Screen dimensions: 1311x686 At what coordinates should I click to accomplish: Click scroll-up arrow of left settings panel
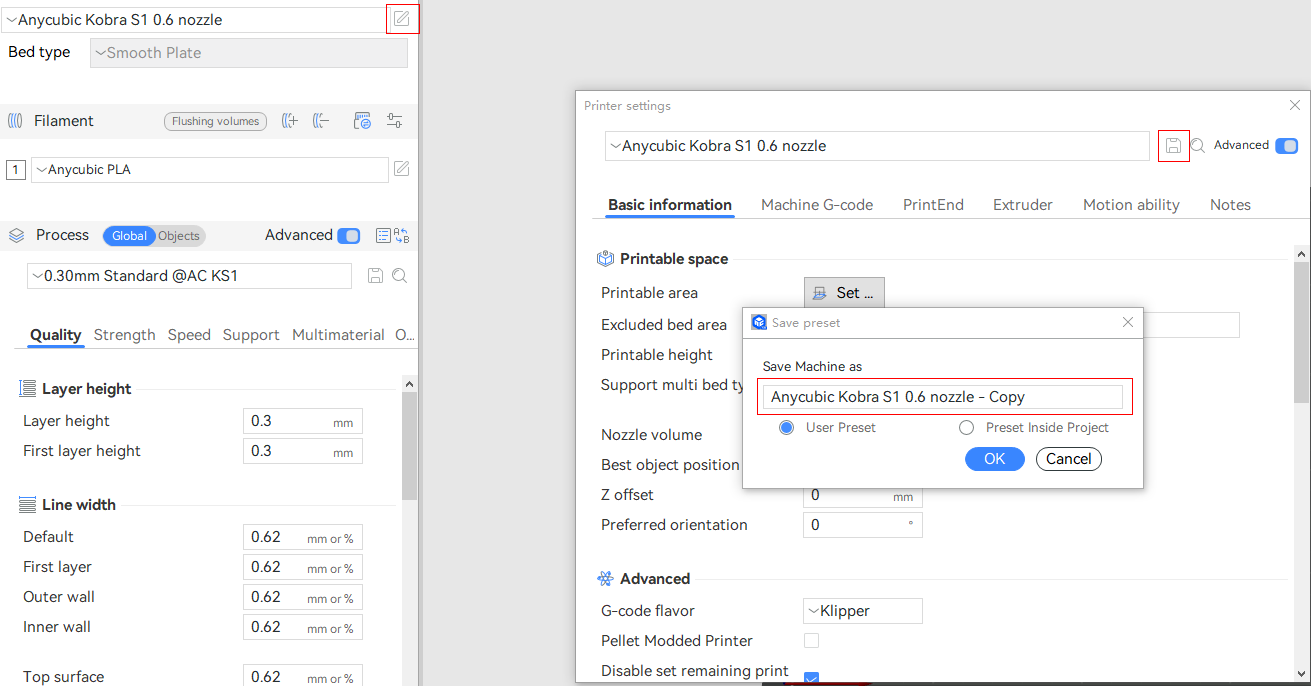[410, 383]
